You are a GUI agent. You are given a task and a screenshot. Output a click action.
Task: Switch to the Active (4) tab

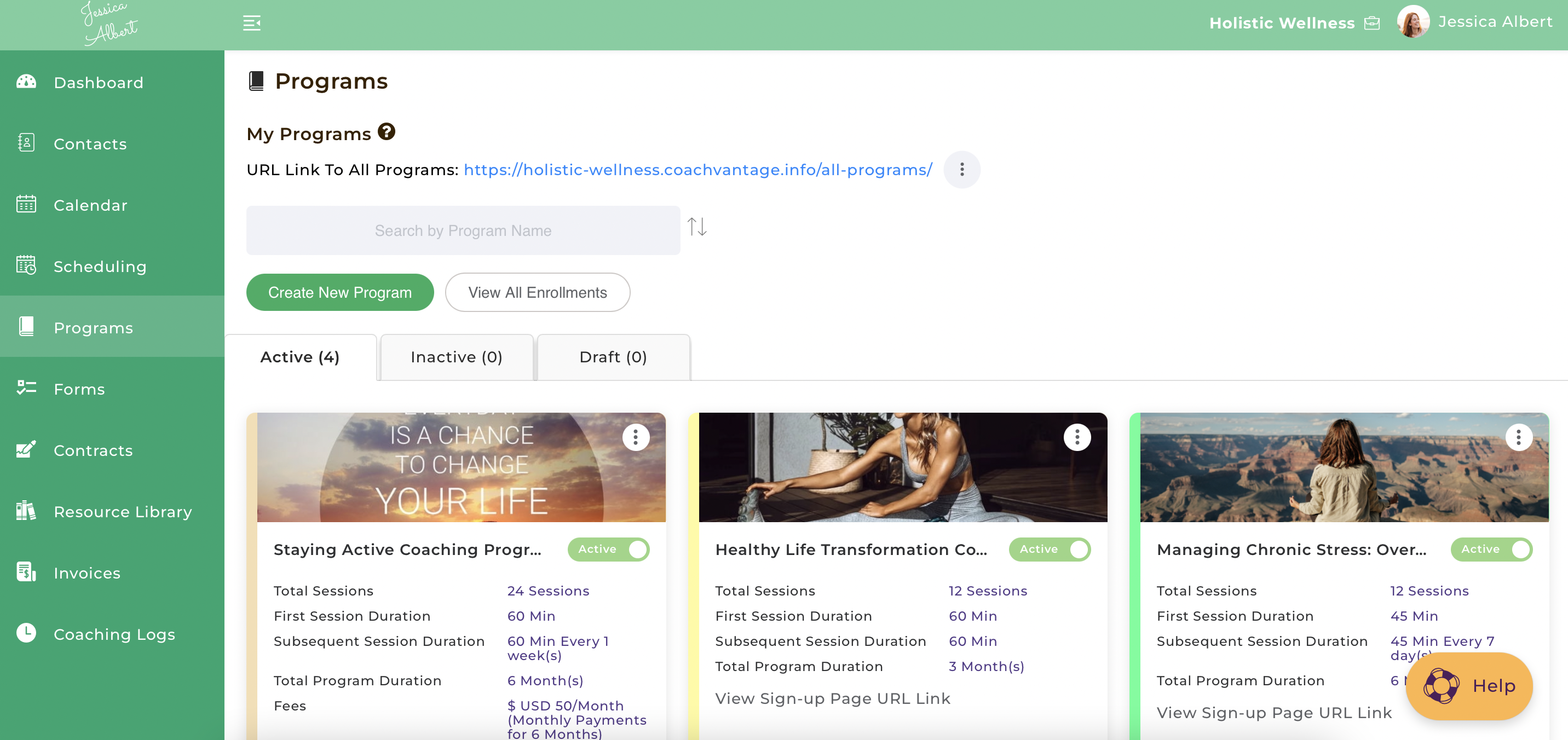(300, 357)
